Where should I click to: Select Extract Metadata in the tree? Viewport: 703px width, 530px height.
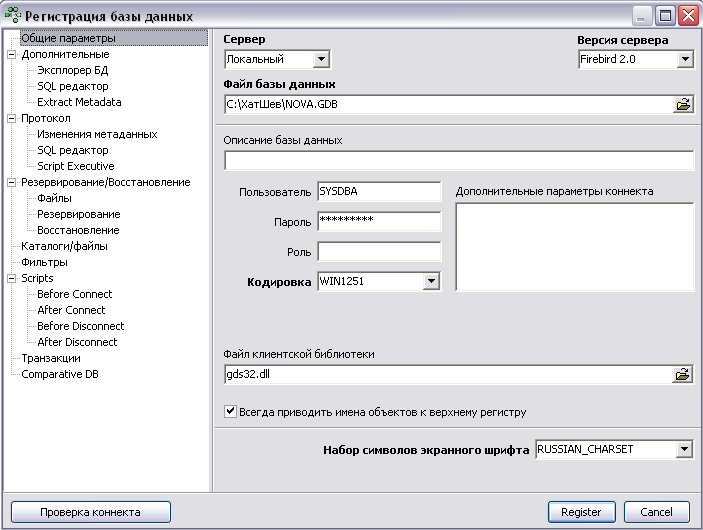(79, 102)
